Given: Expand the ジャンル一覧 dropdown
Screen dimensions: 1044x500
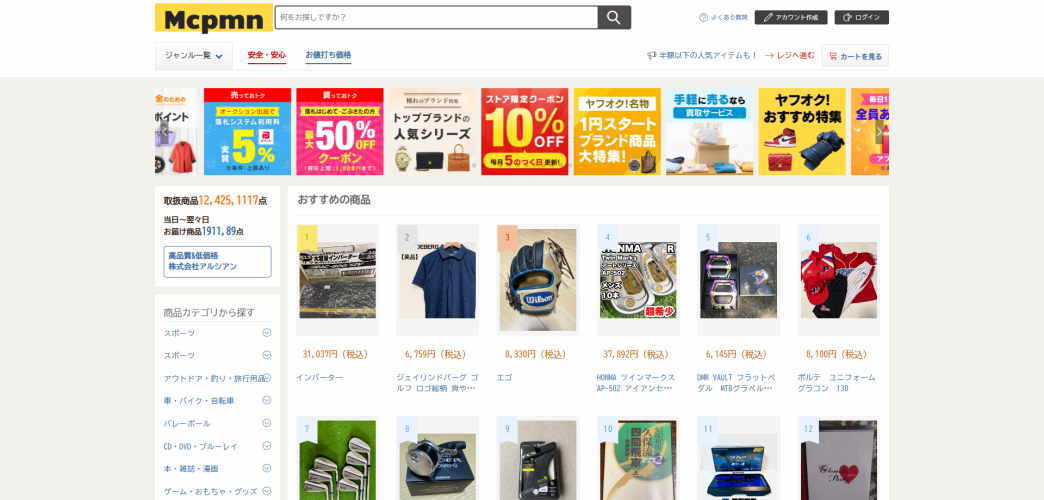Looking at the screenshot, I should click(194, 56).
